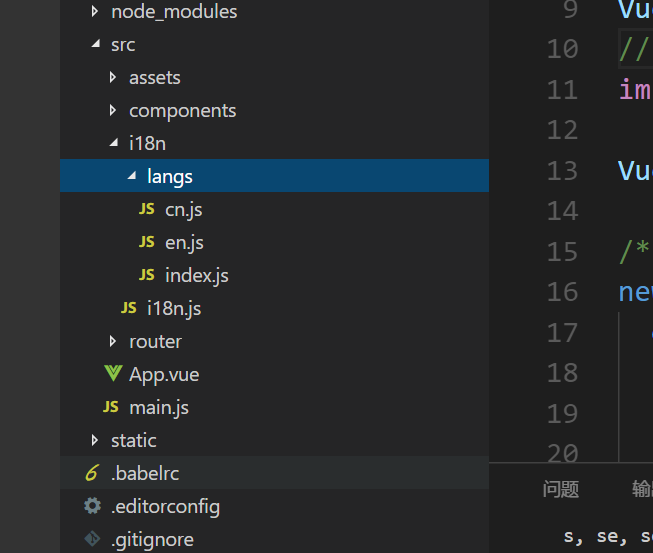Click the Babel icon beside .babelrc
653x553 pixels.
pyautogui.click(x=92, y=473)
